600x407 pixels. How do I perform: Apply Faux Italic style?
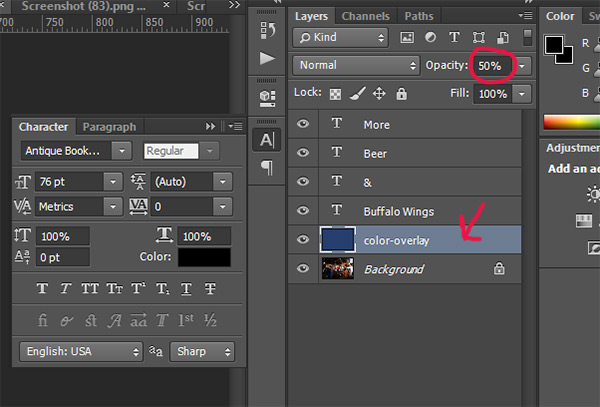click(x=66, y=288)
